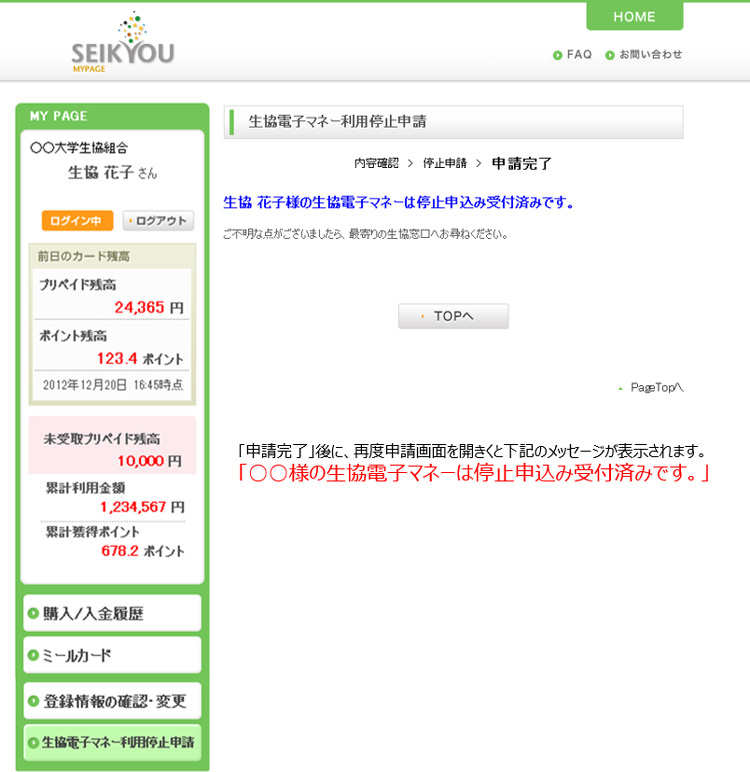The image size is (750, 772).
Task: Click the プリペイド残高 label
Action: tap(78, 285)
